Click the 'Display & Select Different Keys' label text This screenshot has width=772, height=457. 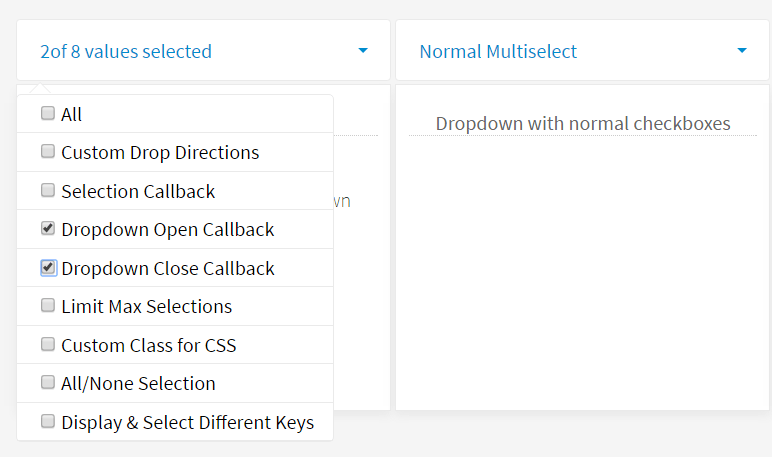187,423
